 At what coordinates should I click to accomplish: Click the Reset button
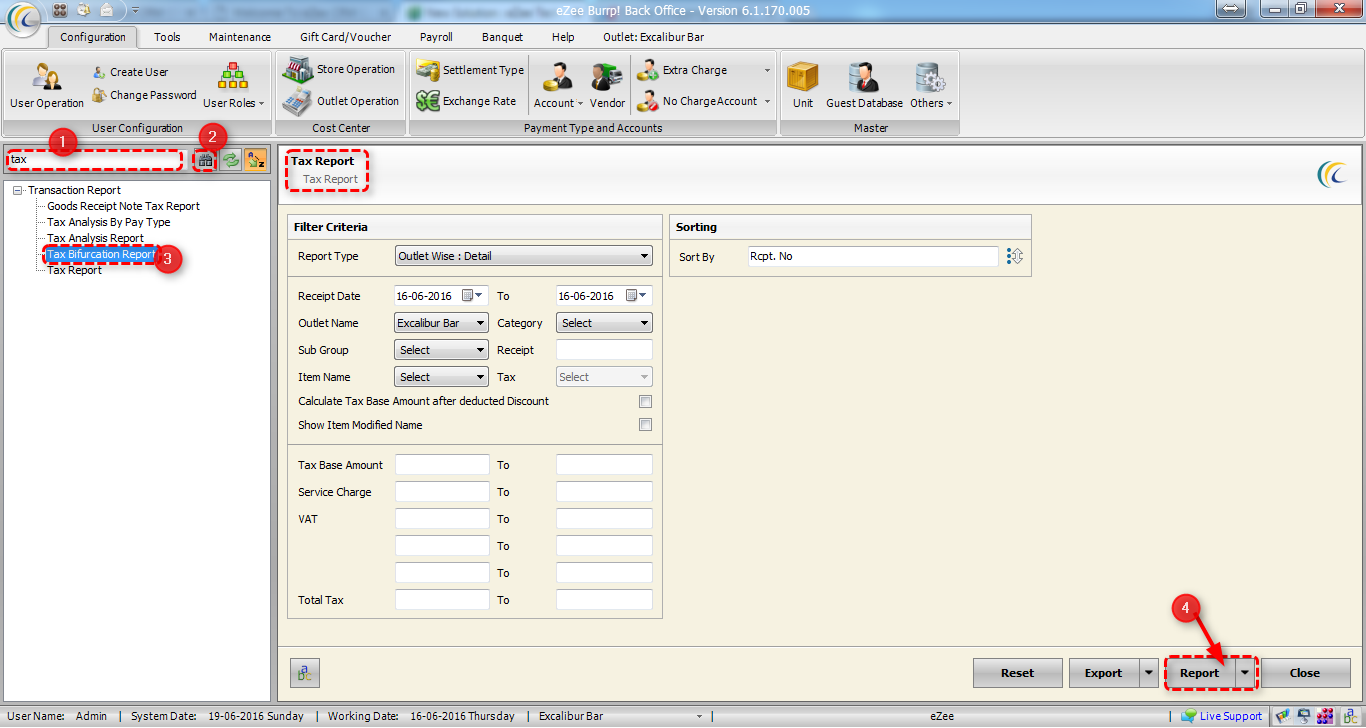(1018, 673)
